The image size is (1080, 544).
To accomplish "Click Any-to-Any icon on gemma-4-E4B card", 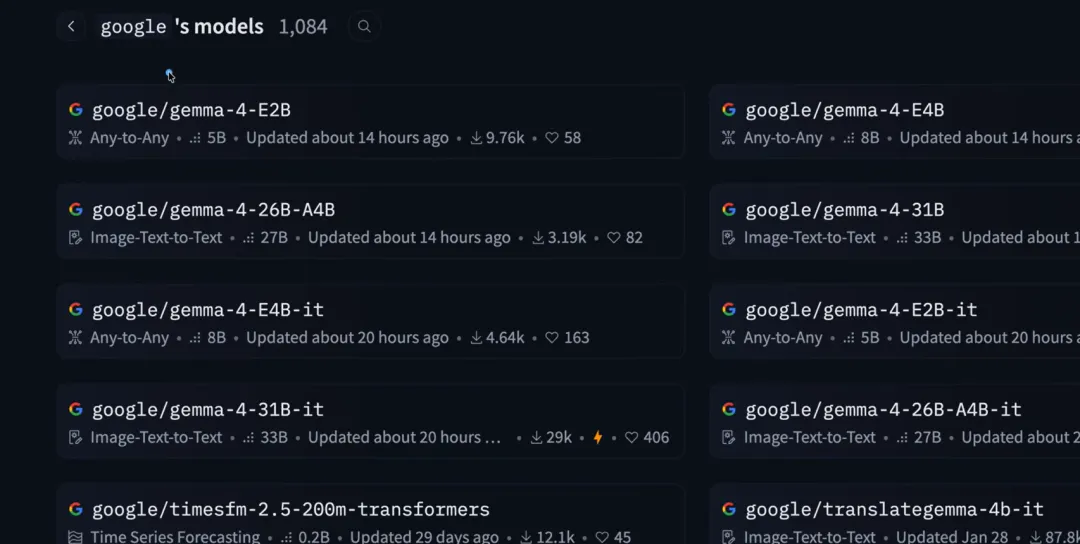I will [x=728, y=138].
